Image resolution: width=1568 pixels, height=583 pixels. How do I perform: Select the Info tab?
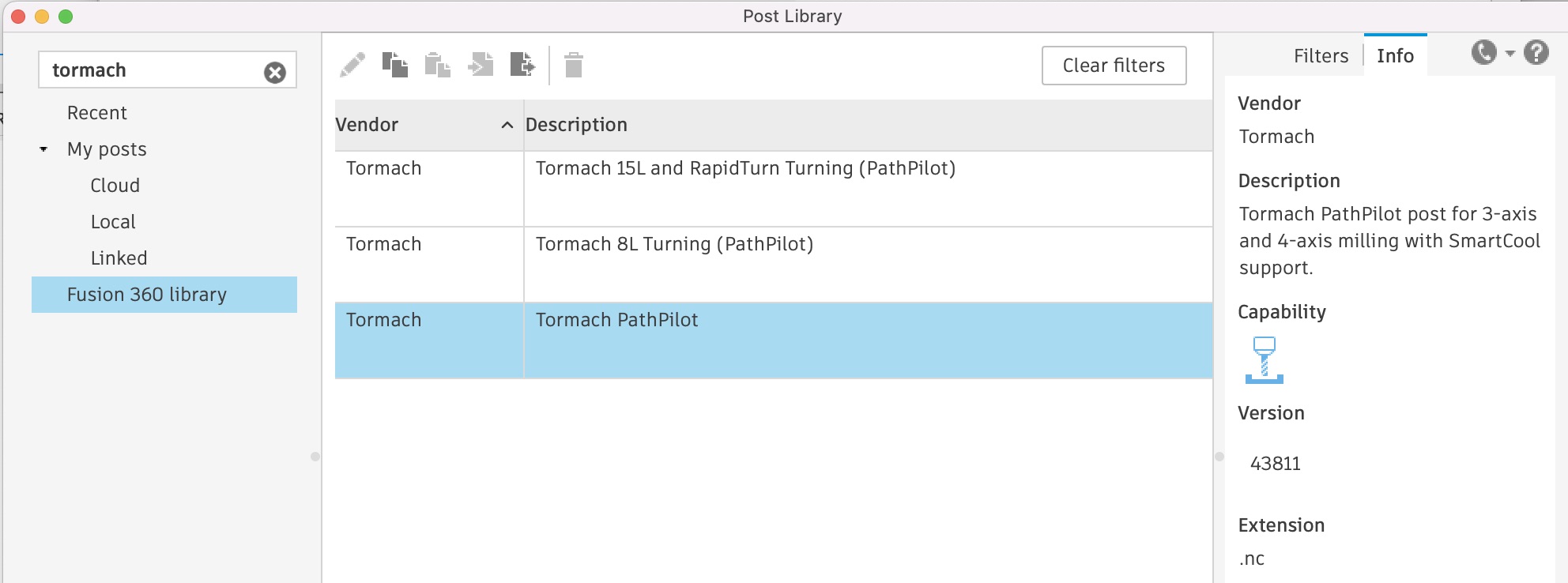point(1395,56)
